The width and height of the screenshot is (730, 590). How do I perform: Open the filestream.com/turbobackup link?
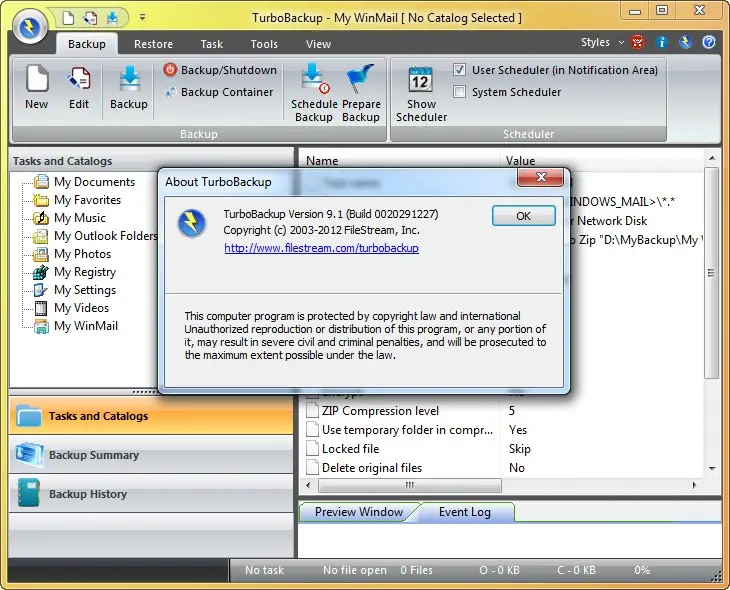321,248
